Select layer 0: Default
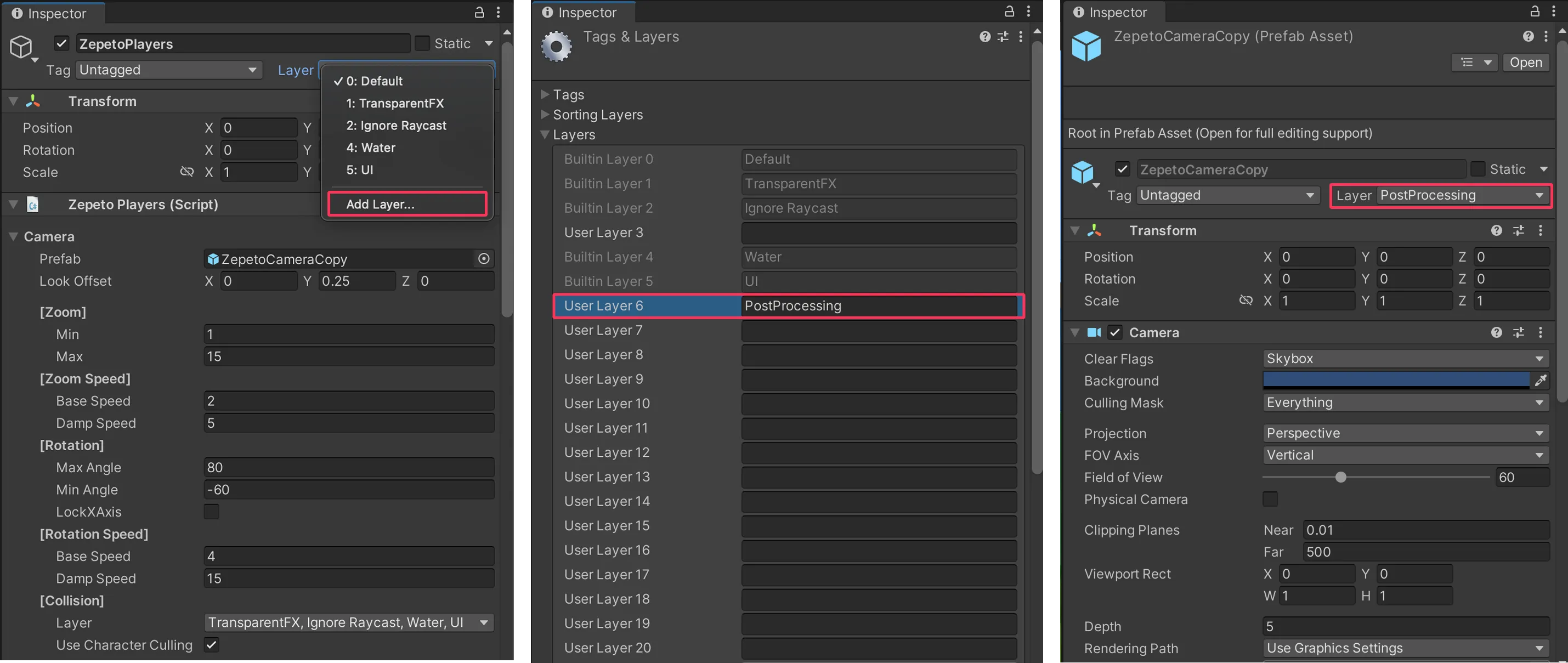 coord(407,81)
